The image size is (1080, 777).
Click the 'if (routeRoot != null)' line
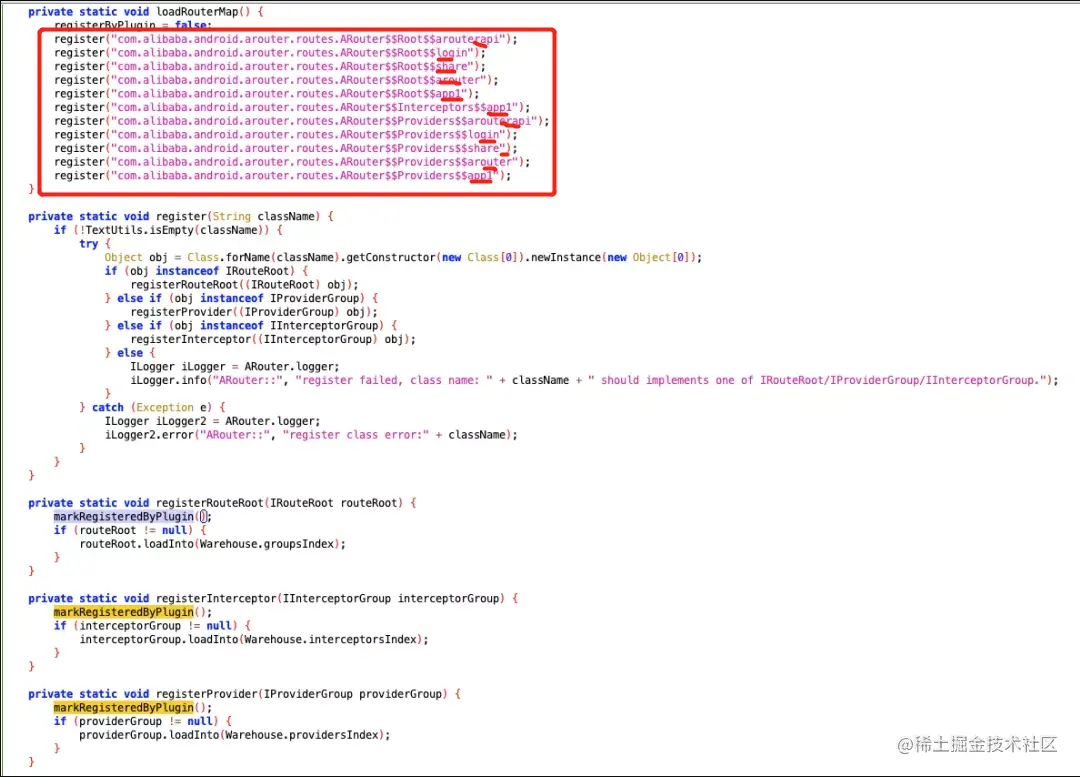point(130,530)
